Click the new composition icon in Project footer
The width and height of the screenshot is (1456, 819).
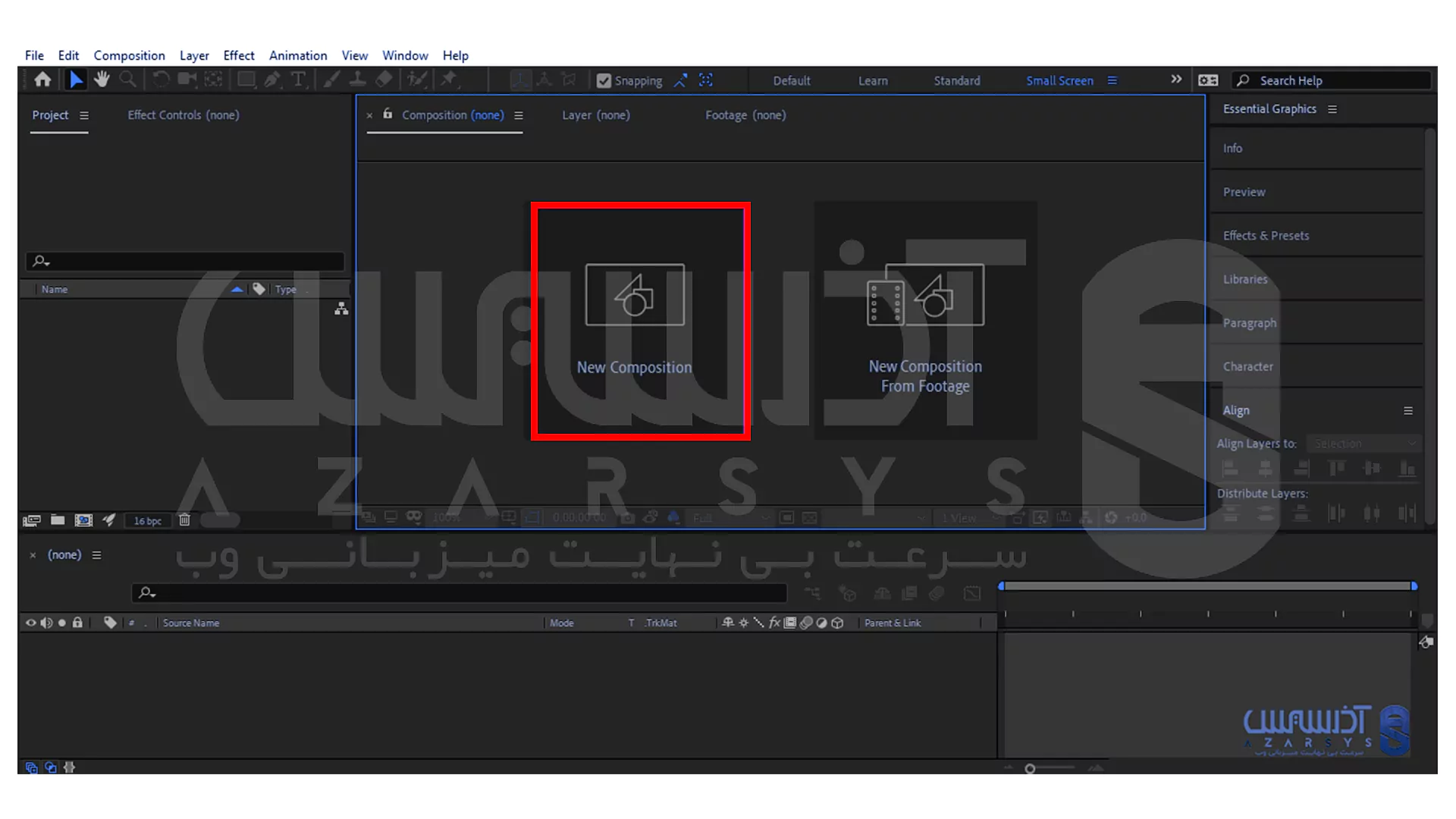83,520
